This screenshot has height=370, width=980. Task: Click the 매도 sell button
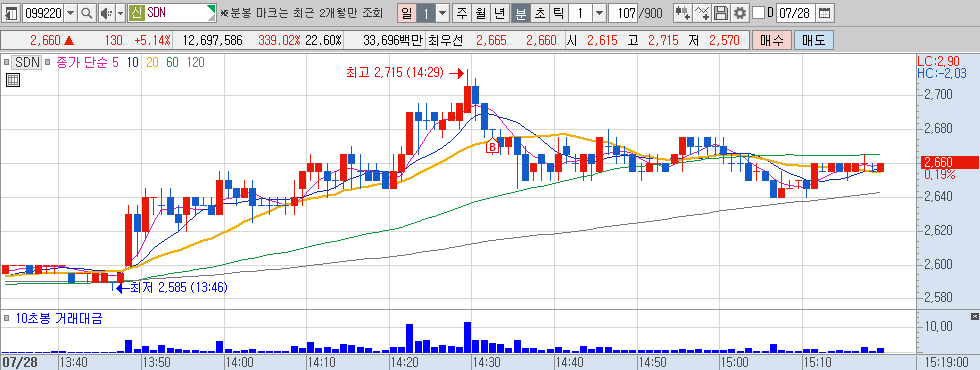(x=813, y=41)
